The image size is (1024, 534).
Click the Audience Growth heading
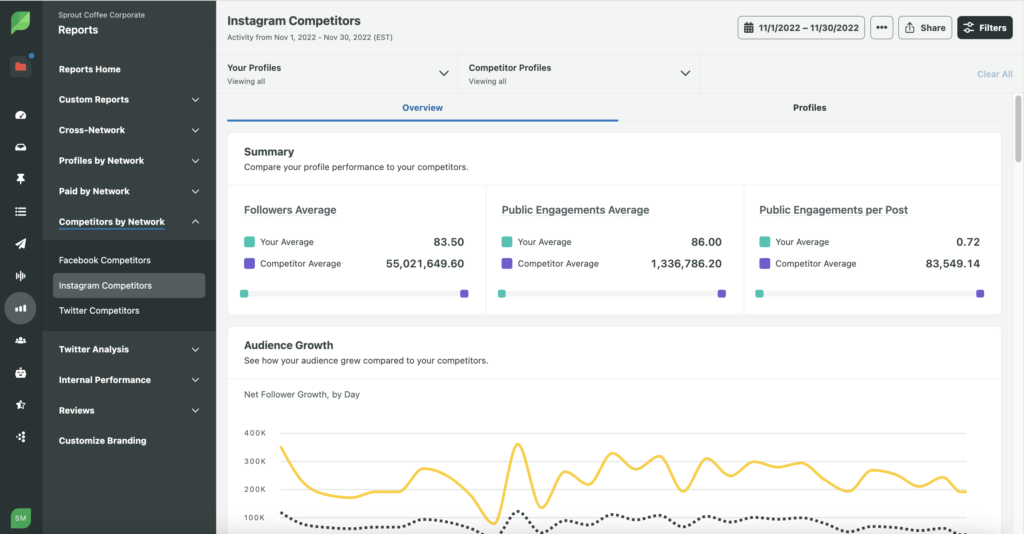(289, 345)
